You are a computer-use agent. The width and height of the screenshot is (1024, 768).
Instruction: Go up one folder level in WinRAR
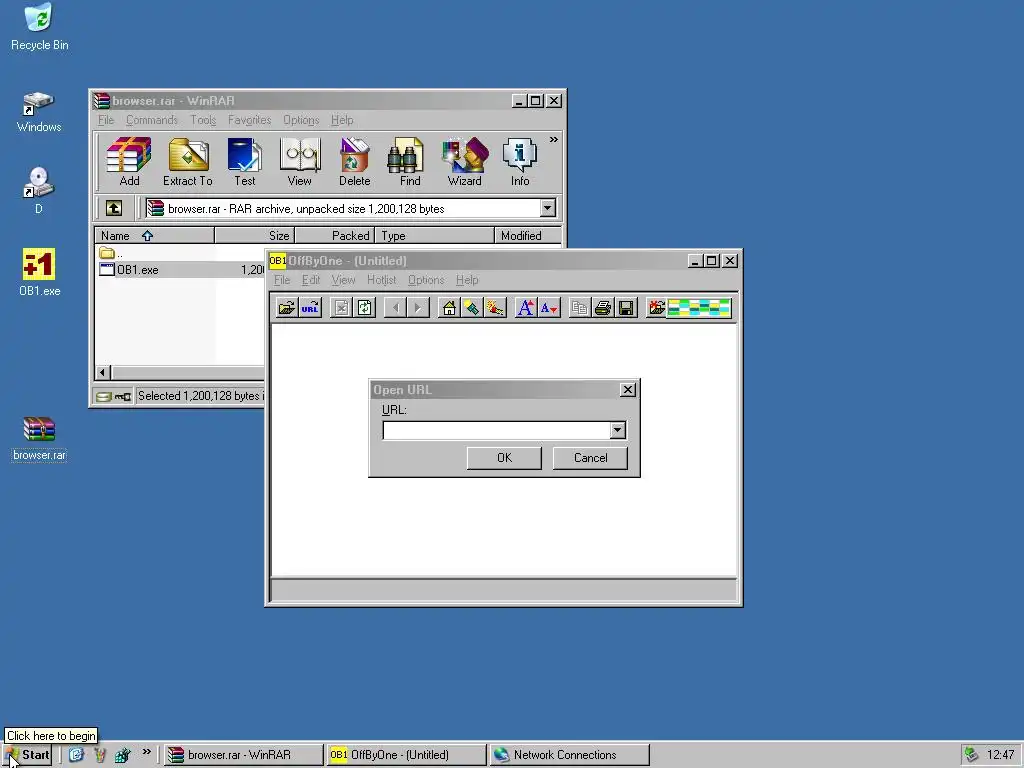pyautogui.click(x=114, y=208)
